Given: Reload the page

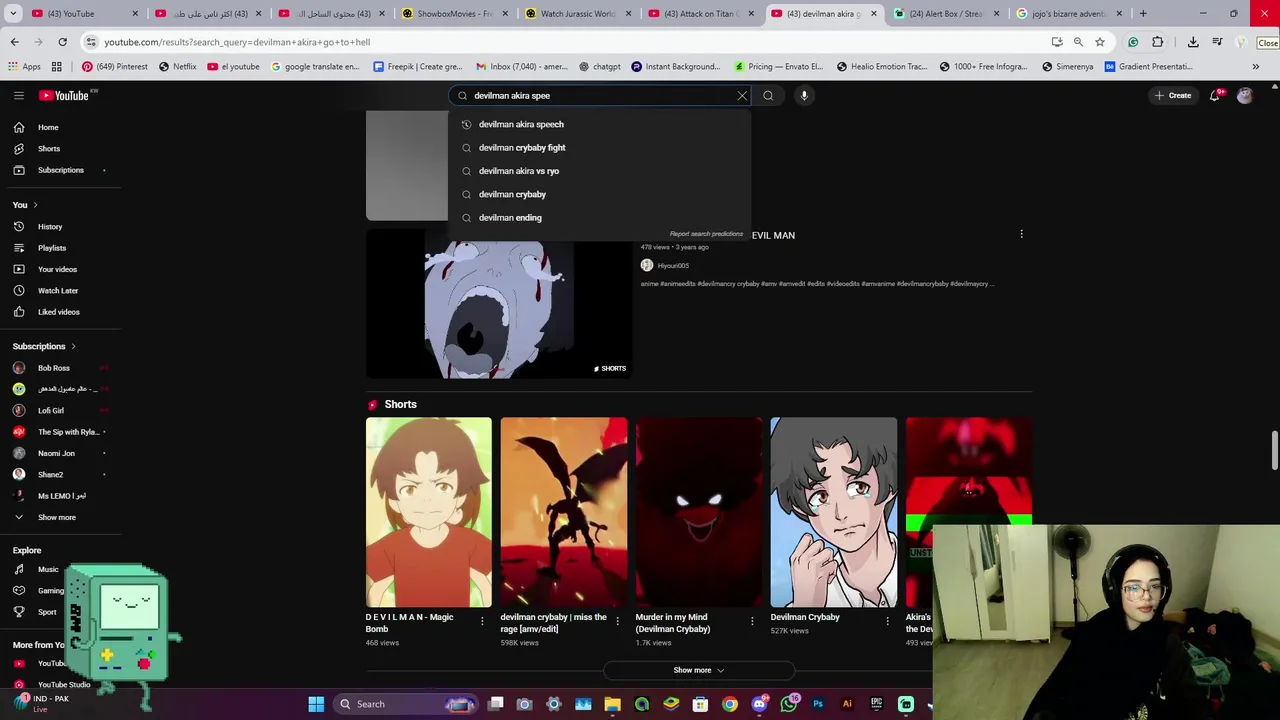Looking at the screenshot, I should click(x=62, y=42).
